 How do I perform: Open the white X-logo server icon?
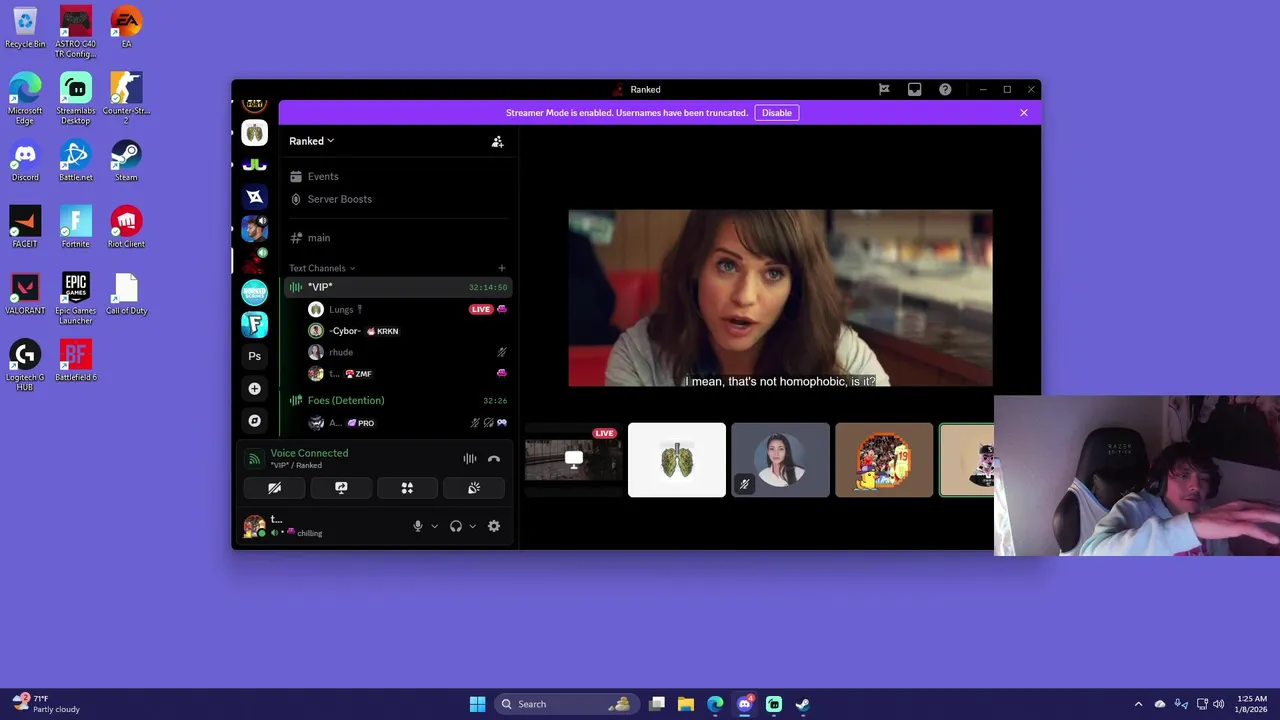[x=254, y=197]
